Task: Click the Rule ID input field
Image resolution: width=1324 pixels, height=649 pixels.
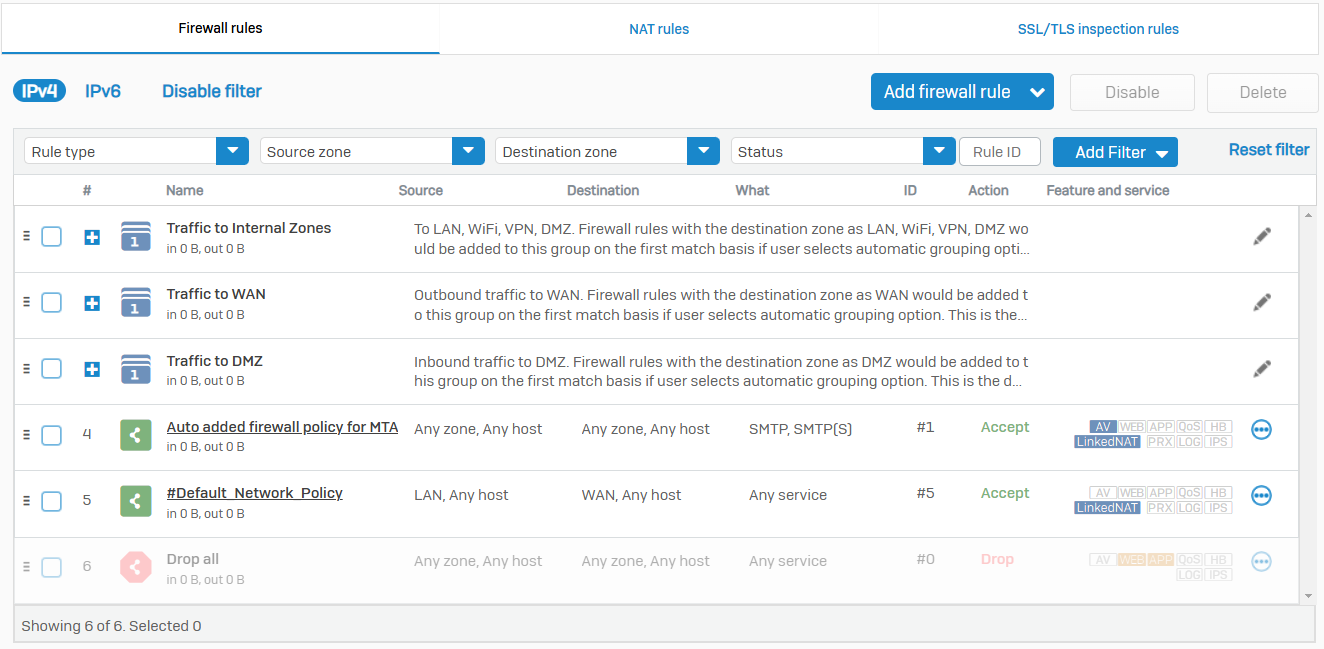Action: (999, 152)
